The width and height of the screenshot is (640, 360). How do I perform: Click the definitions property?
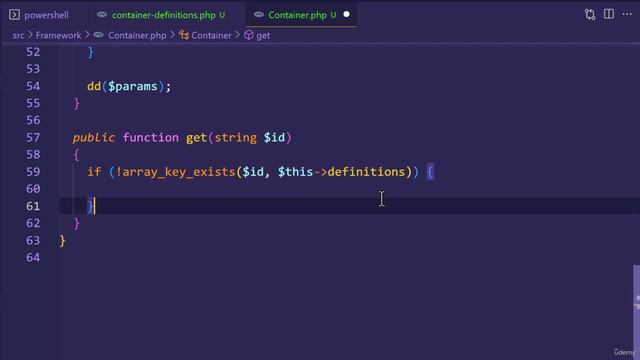tap(367, 172)
